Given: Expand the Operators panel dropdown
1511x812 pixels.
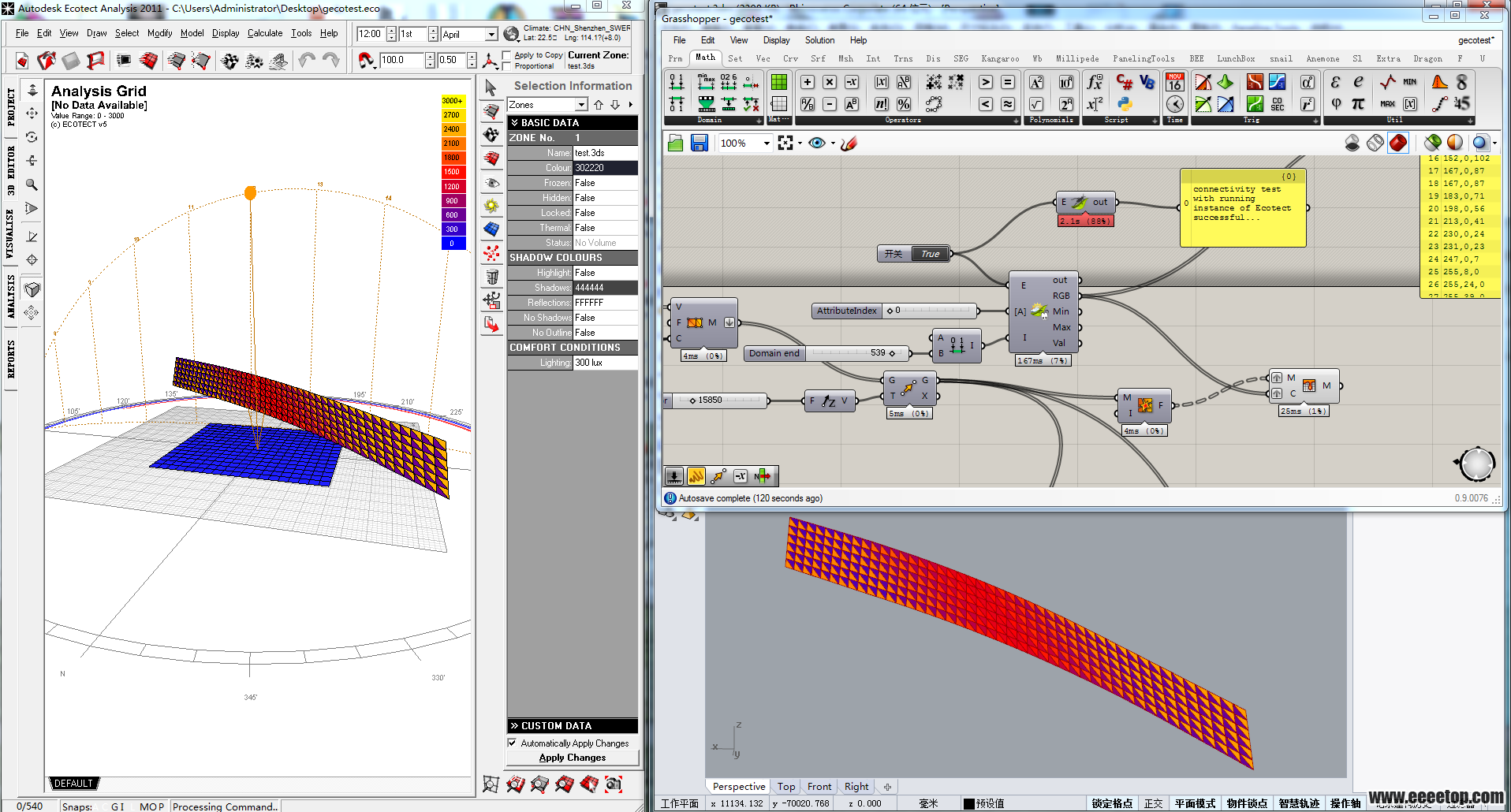Looking at the screenshot, I should coord(1016,121).
